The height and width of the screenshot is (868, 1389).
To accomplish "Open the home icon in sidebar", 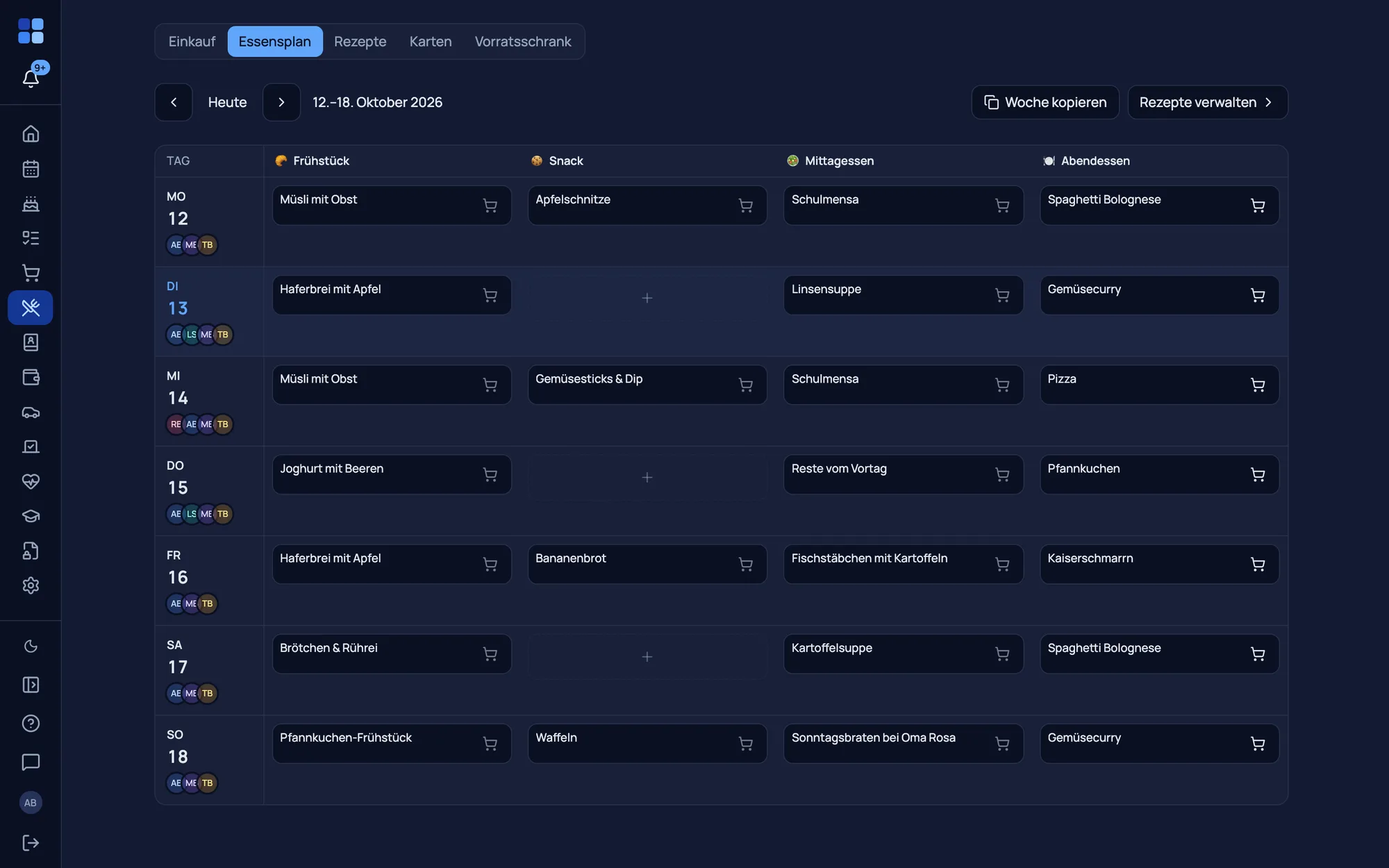I will tap(31, 133).
